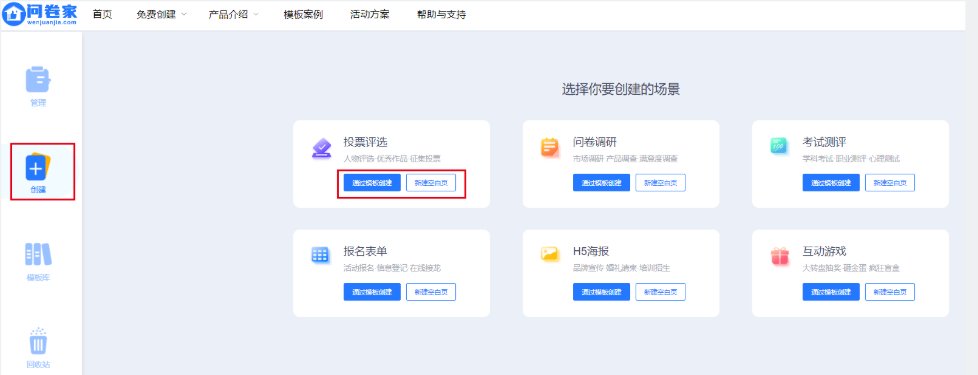Image resolution: width=978 pixels, height=375 pixels.
Task: Click the 选择你要创建的场景 heading
Action: click(x=621, y=90)
